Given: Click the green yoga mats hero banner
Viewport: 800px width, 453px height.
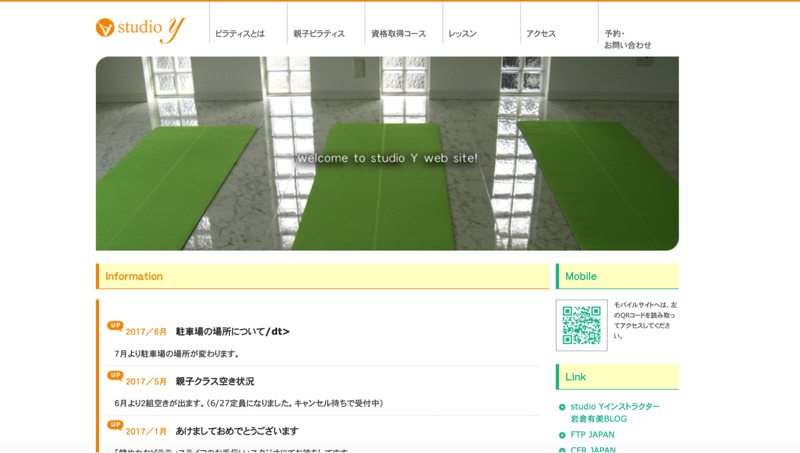Looking at the screenshot, I should click(387, 153).
